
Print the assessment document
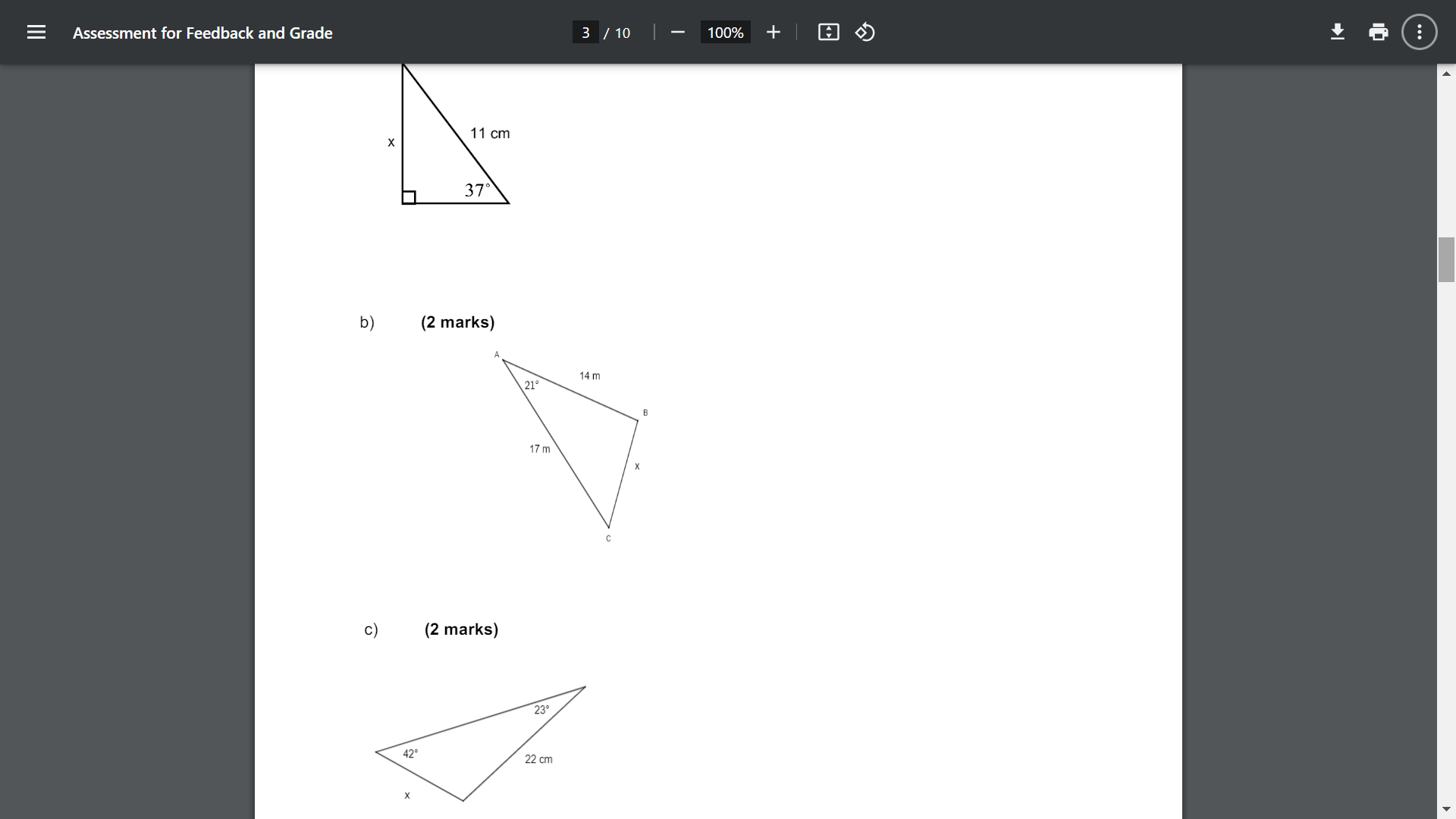tap(1378, 32)
